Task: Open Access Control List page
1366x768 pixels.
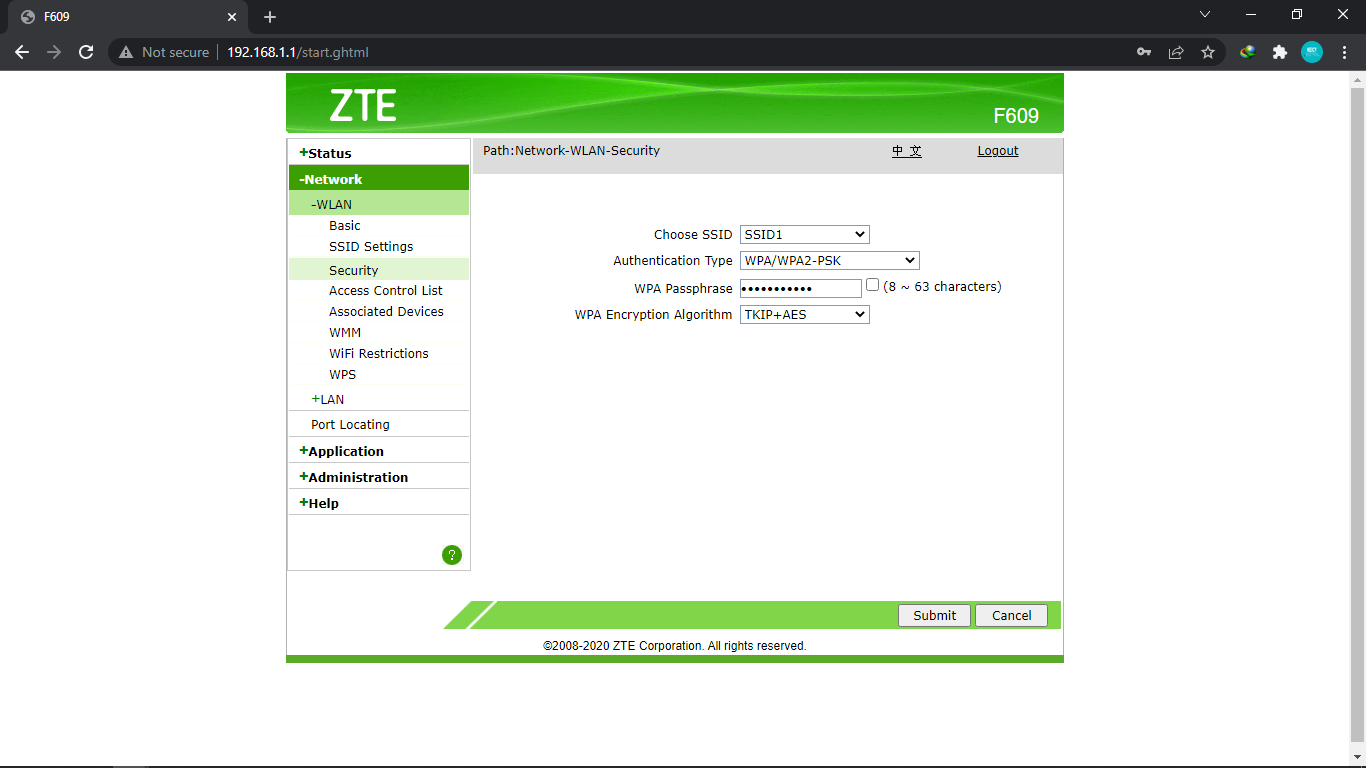Action: coord(386,290)
